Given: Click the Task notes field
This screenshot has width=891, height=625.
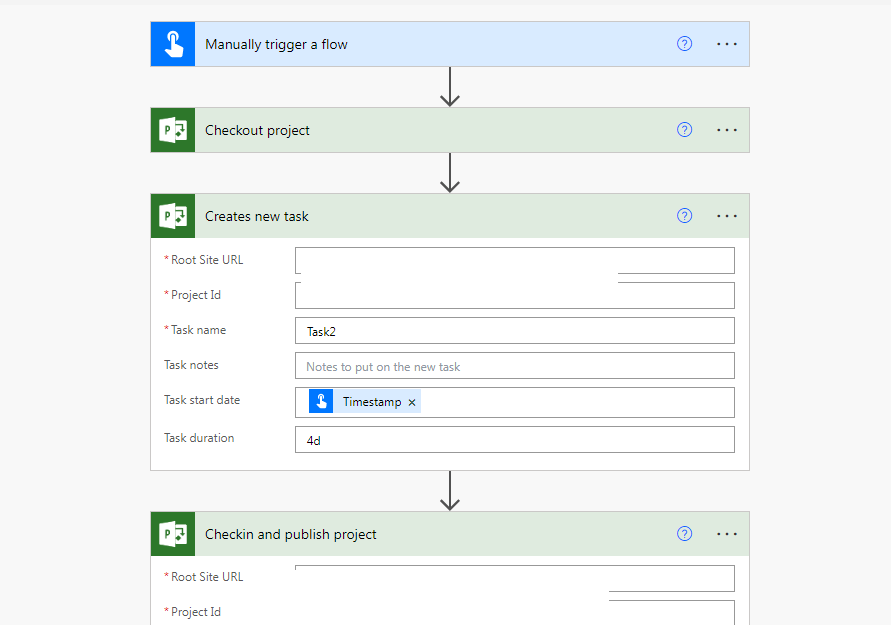Looking at the screenshot, I should (514, 366).
